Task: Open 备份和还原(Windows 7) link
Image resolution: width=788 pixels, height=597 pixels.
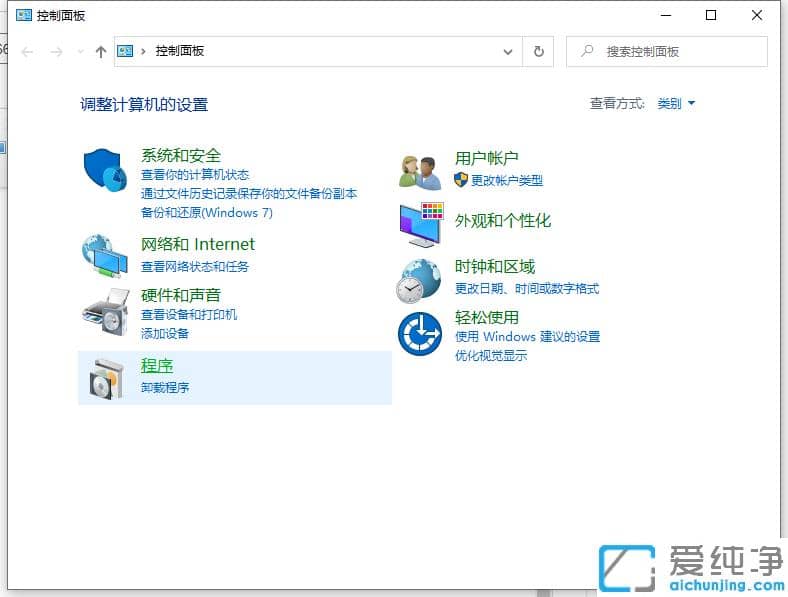Action: point(207,213)
